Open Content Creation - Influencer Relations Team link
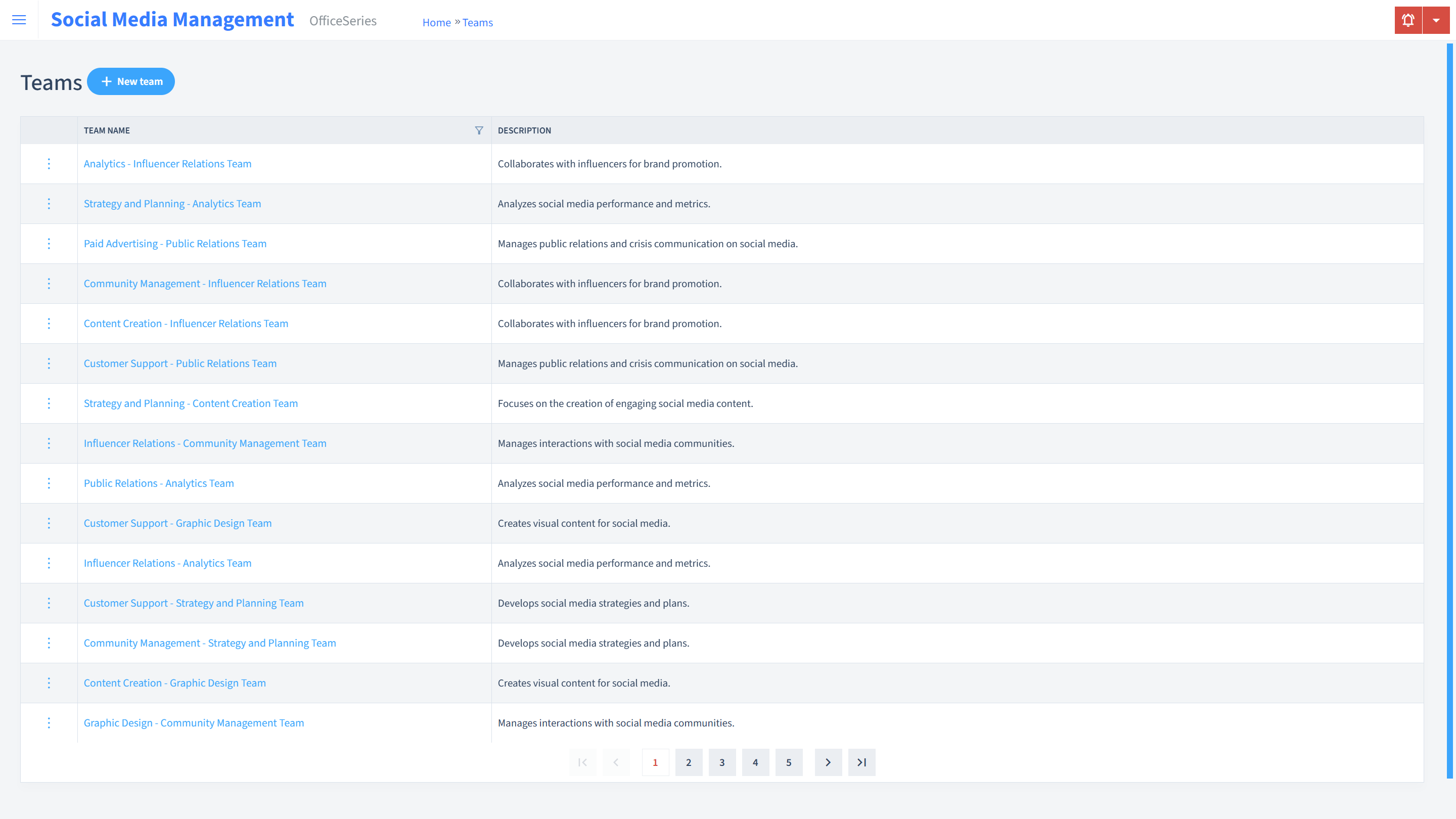 click(x=186, y=324)
